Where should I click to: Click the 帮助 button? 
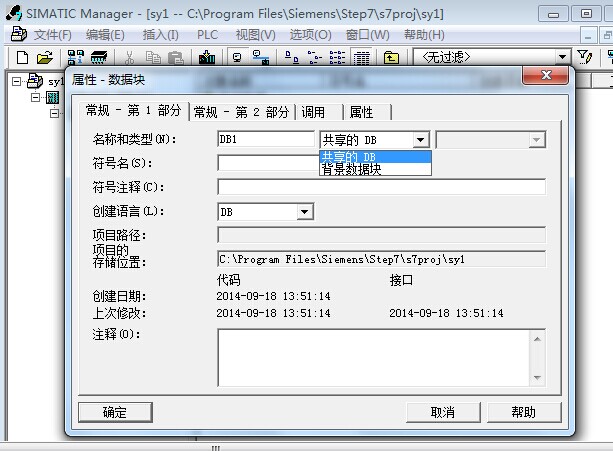[x=524, y=412]
